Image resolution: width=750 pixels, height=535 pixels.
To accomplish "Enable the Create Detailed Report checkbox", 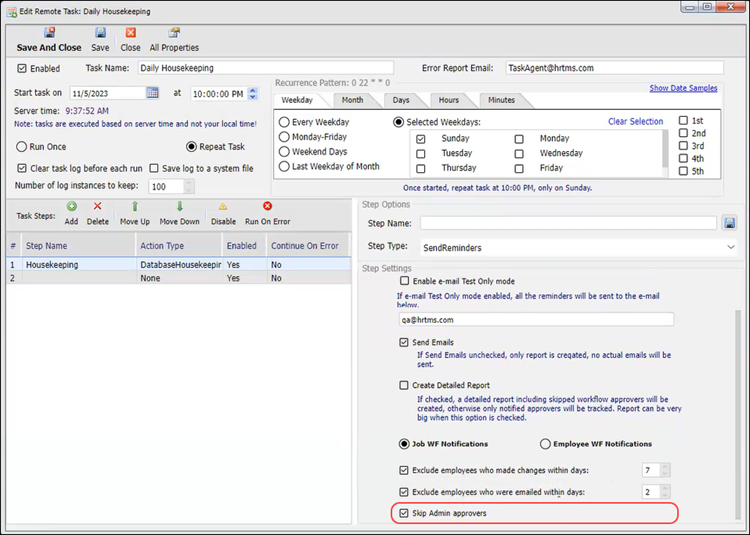I will (x=404, y=385).
